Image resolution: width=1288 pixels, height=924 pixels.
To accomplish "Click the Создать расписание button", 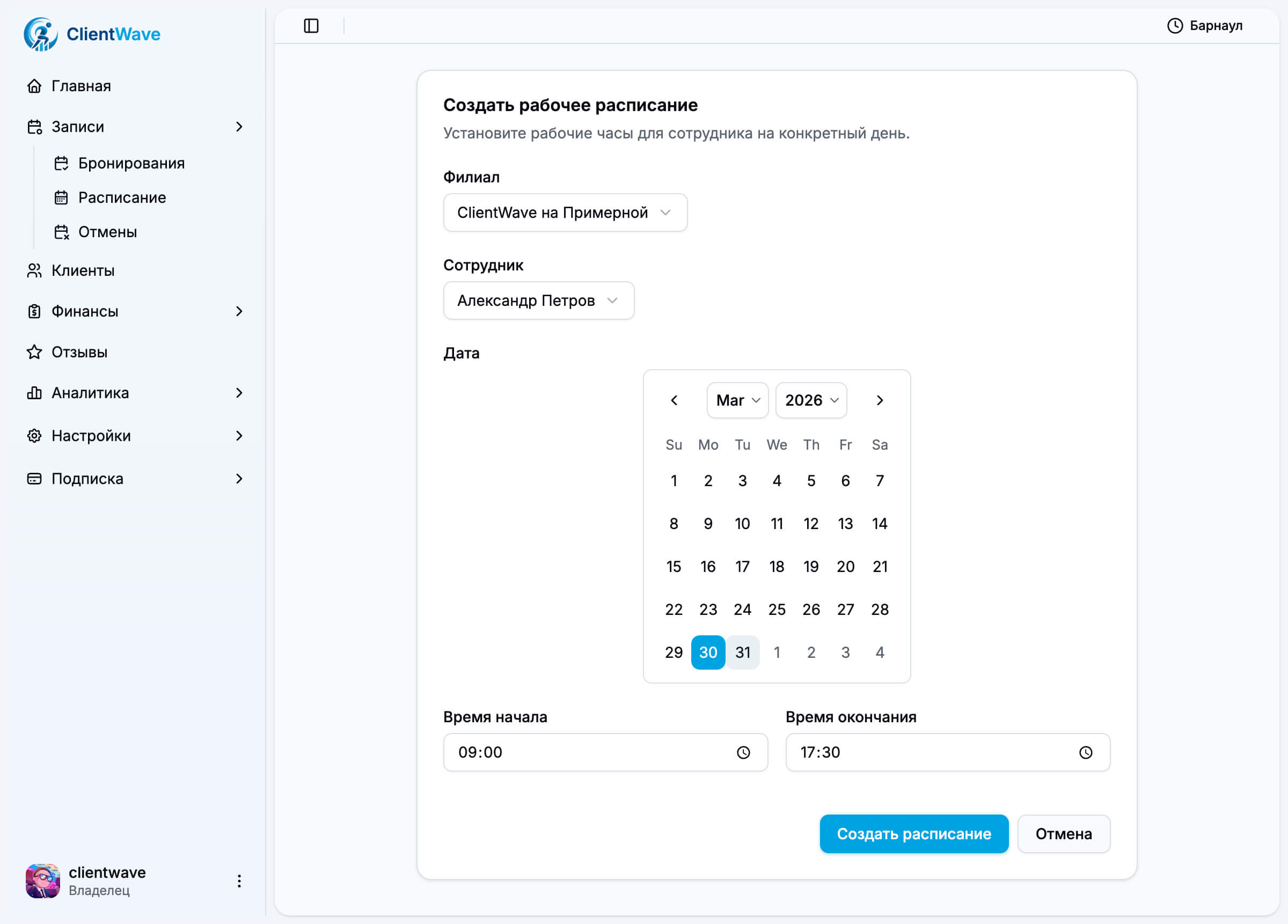I will (x=914, y=834).
